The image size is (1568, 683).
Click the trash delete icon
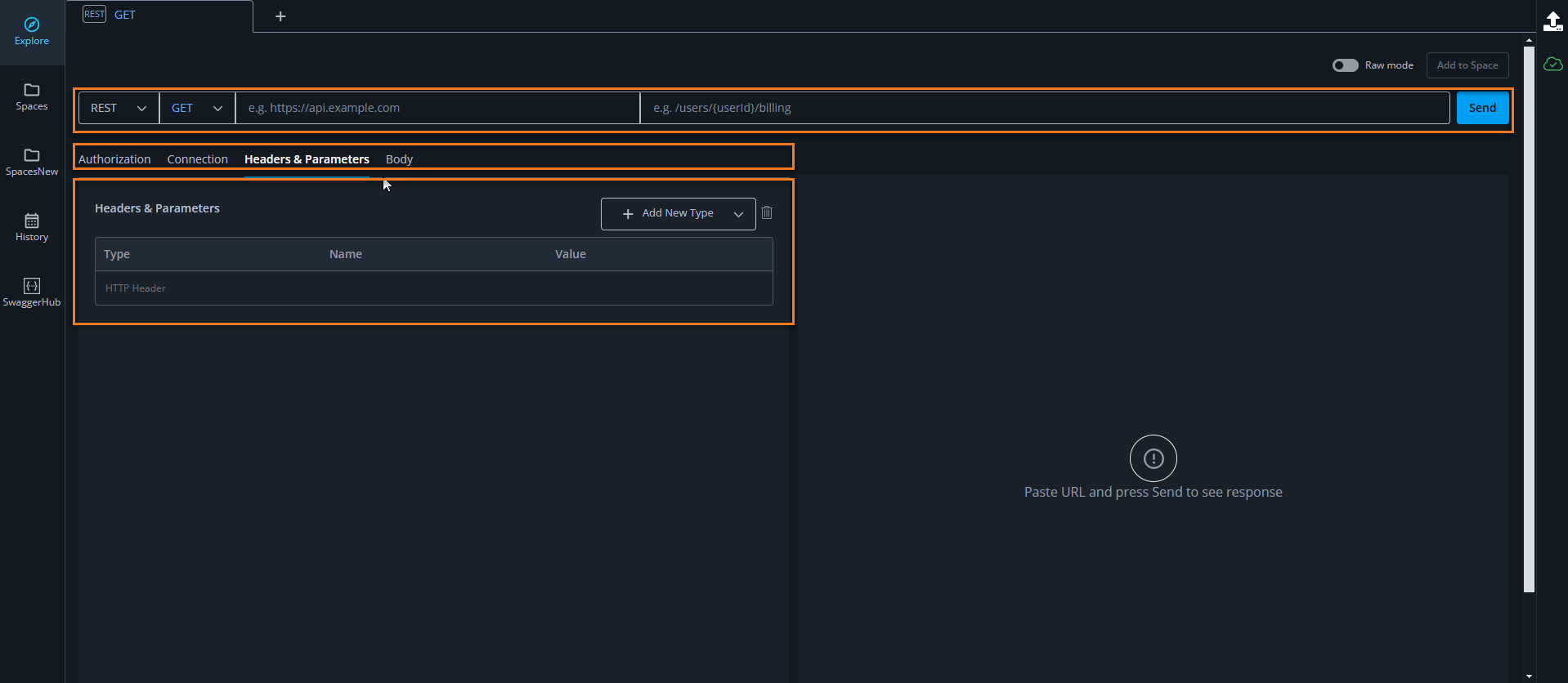point(767,213)
